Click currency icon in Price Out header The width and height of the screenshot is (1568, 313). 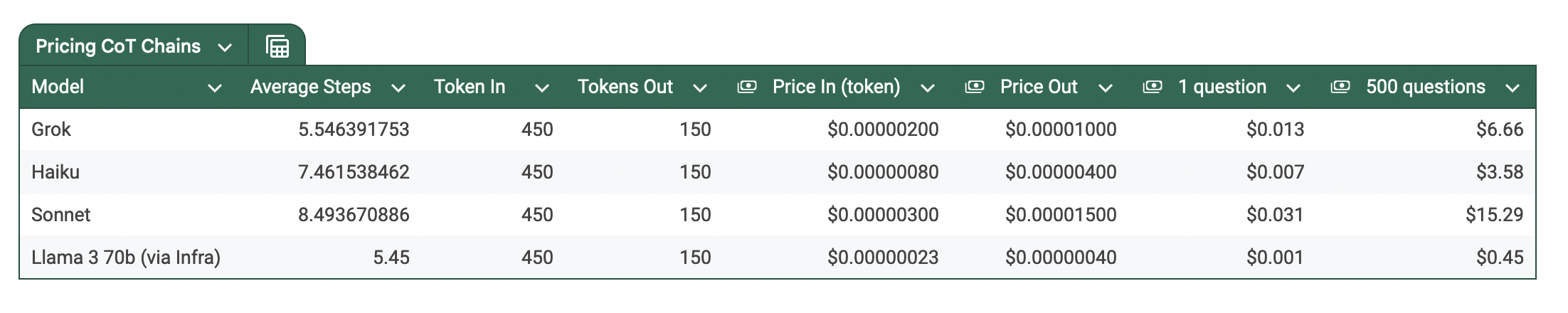click(x=975, y=87)
